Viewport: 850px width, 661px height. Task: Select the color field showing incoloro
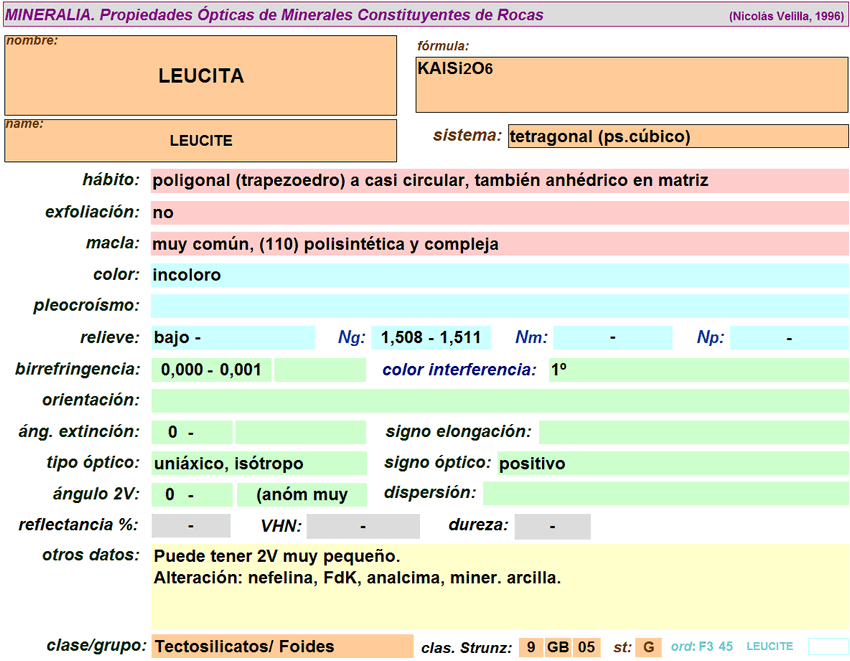(499, 275)
